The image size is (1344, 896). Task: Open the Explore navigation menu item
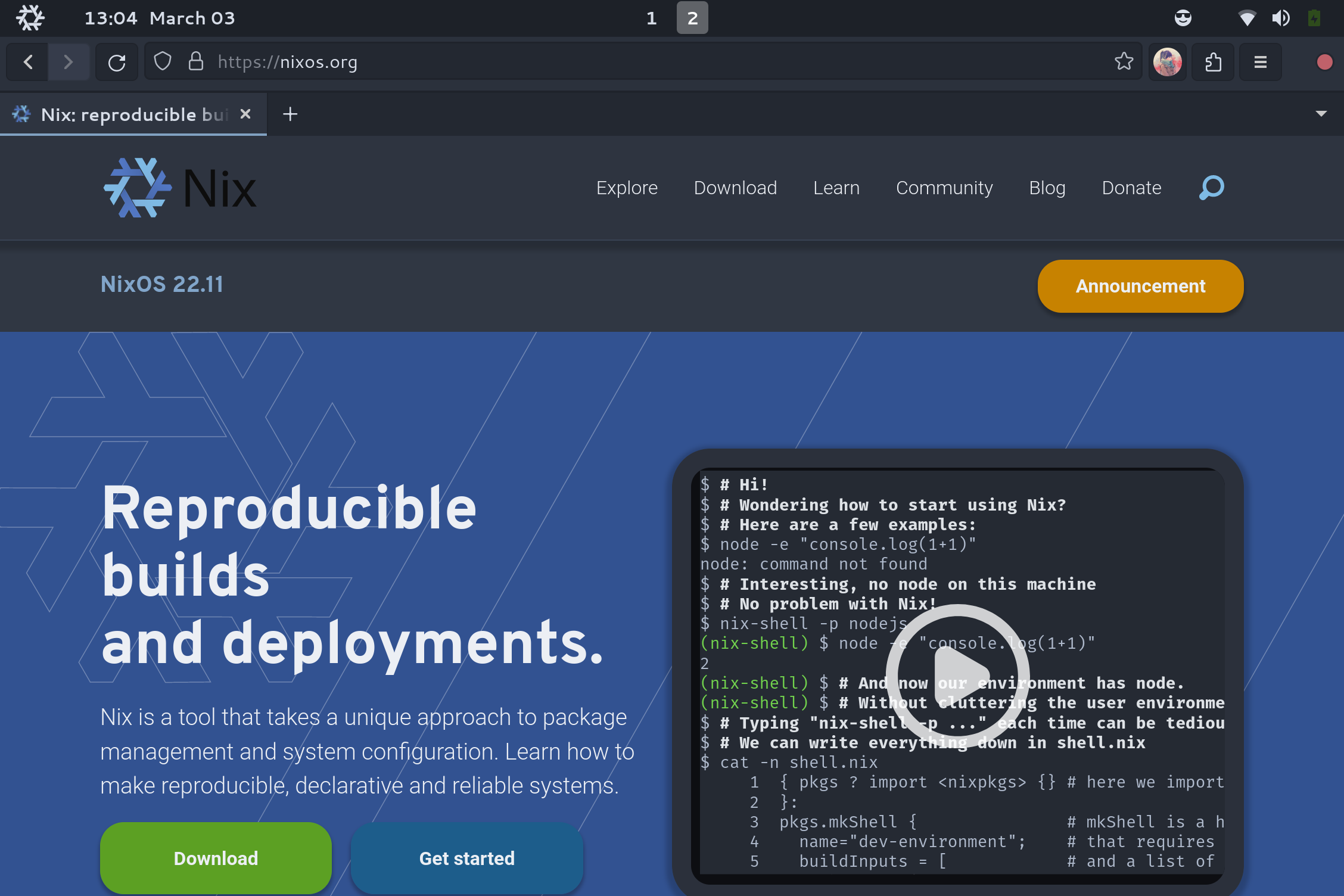tap(627, 187)
